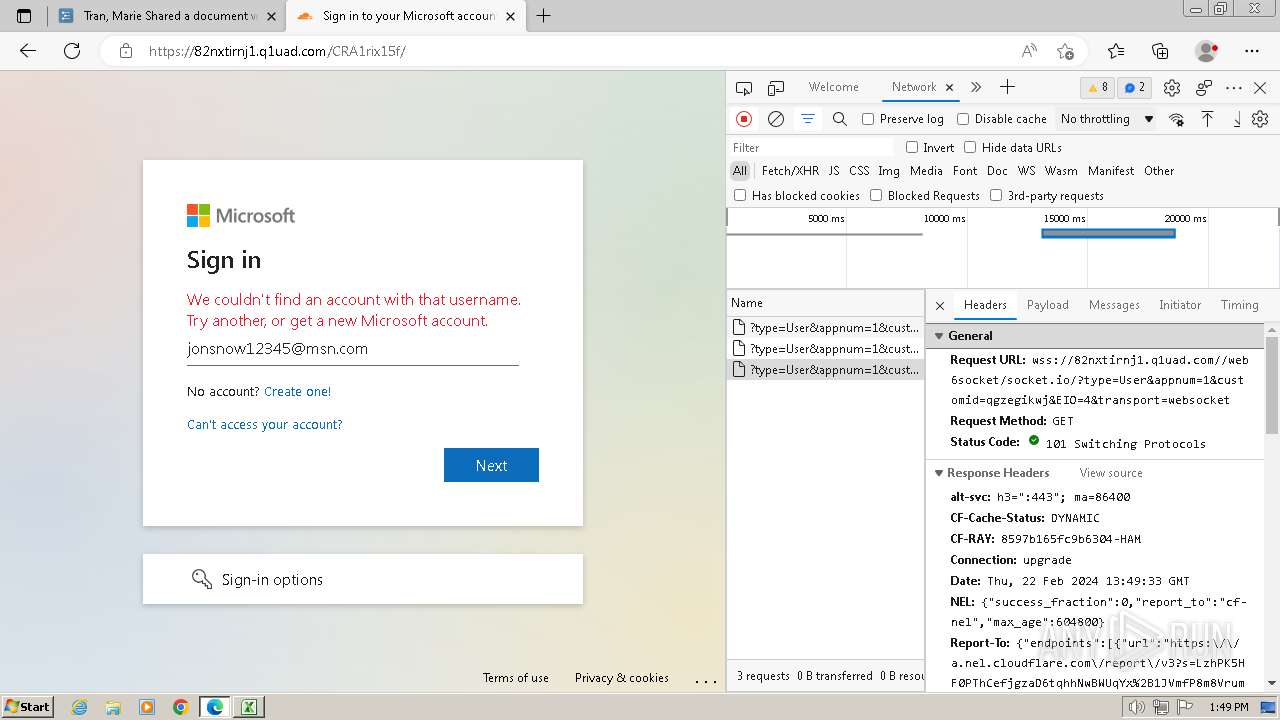
Task: Check Has blocked cookies checkbox
Action: (x=740, y=195)
